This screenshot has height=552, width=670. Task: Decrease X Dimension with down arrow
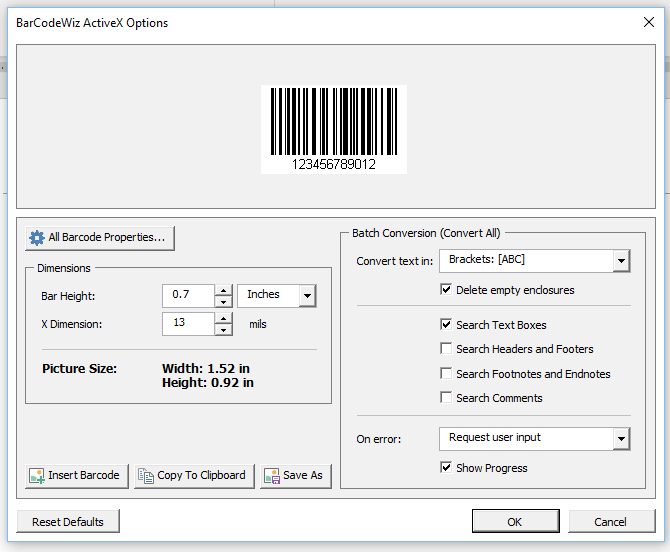[x=223, y=330]
